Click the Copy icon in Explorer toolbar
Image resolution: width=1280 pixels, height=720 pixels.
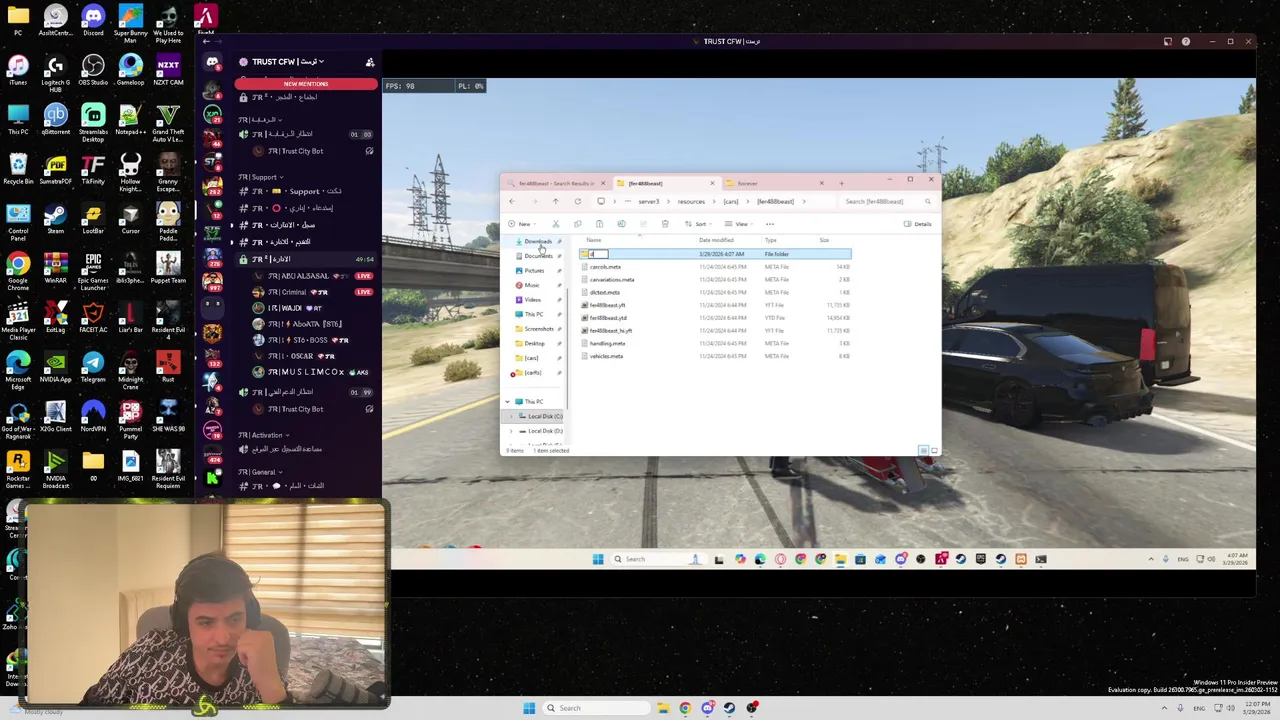578,224
